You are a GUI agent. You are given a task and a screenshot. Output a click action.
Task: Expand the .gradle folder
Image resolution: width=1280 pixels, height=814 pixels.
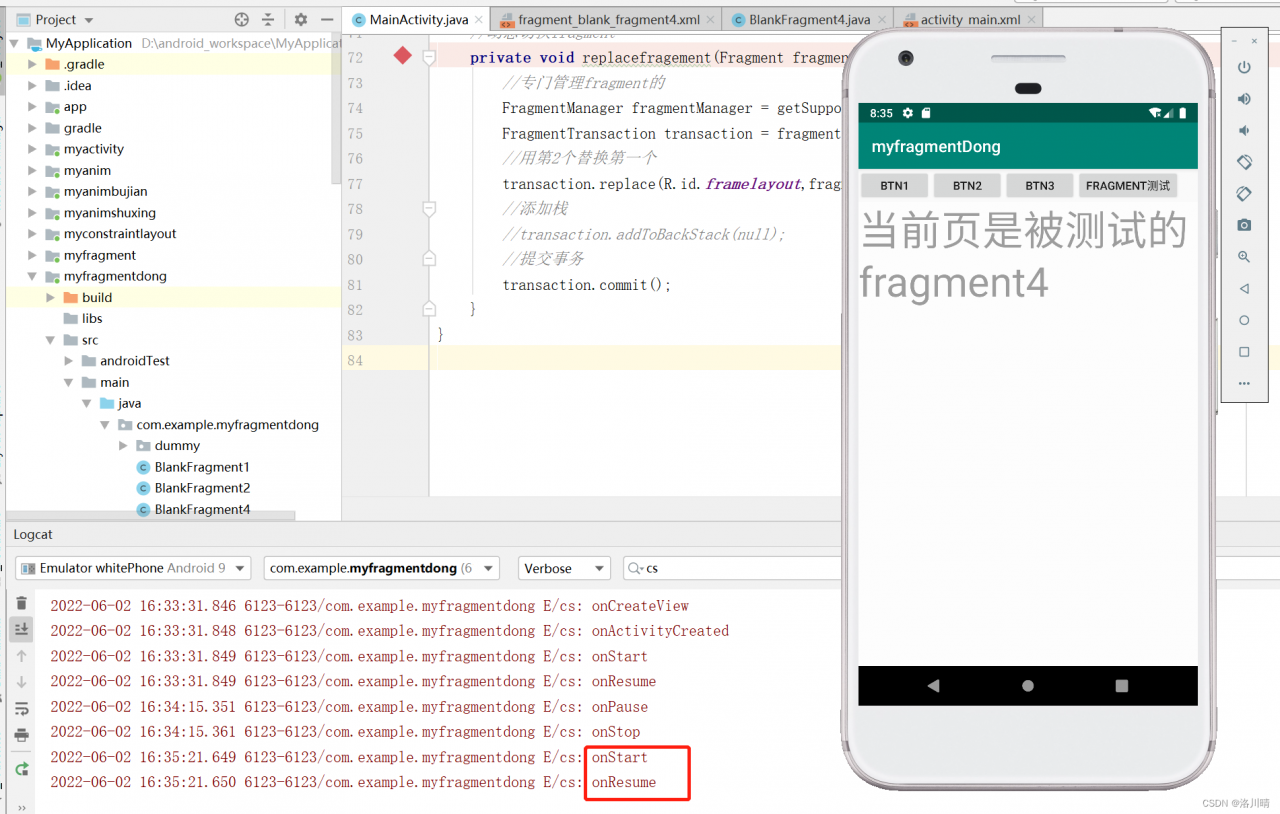32,64
